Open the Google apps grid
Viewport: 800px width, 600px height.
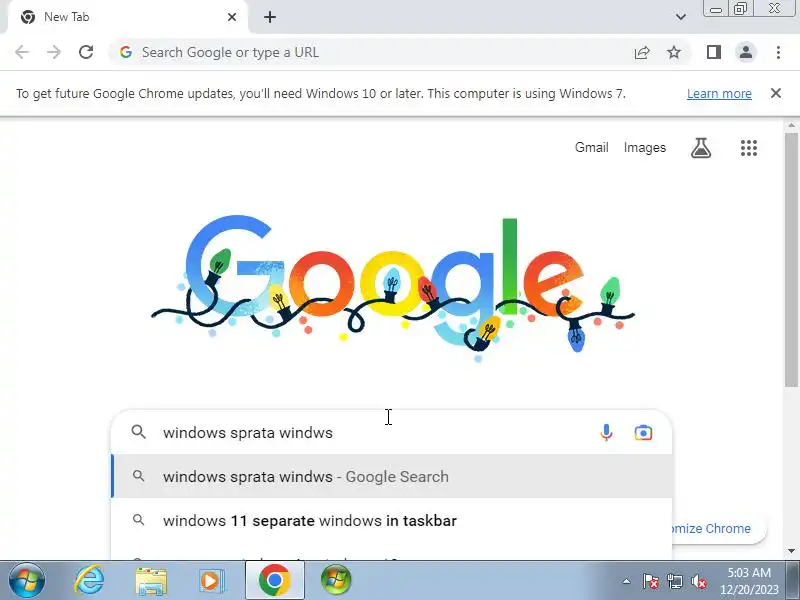[x=749, y=148]
